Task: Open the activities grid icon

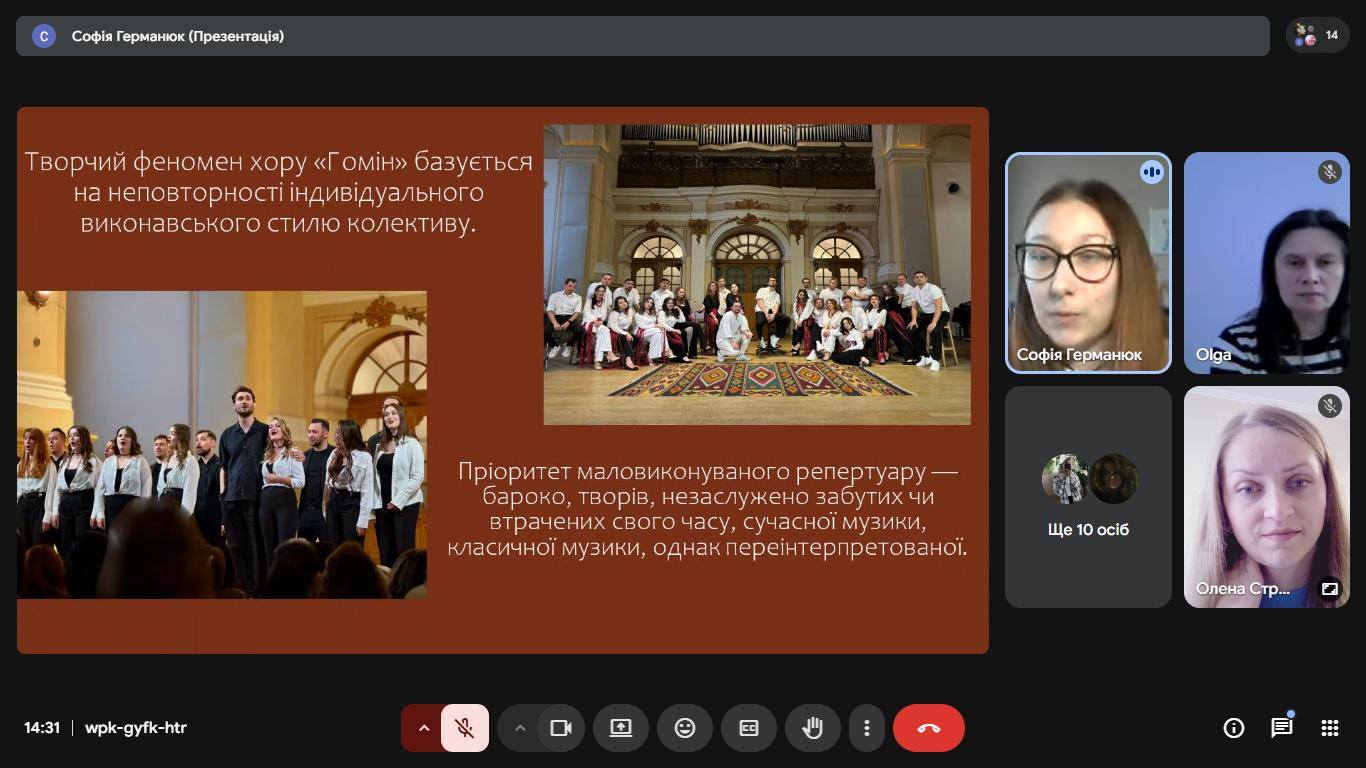Action: [x=1329, y=728]
